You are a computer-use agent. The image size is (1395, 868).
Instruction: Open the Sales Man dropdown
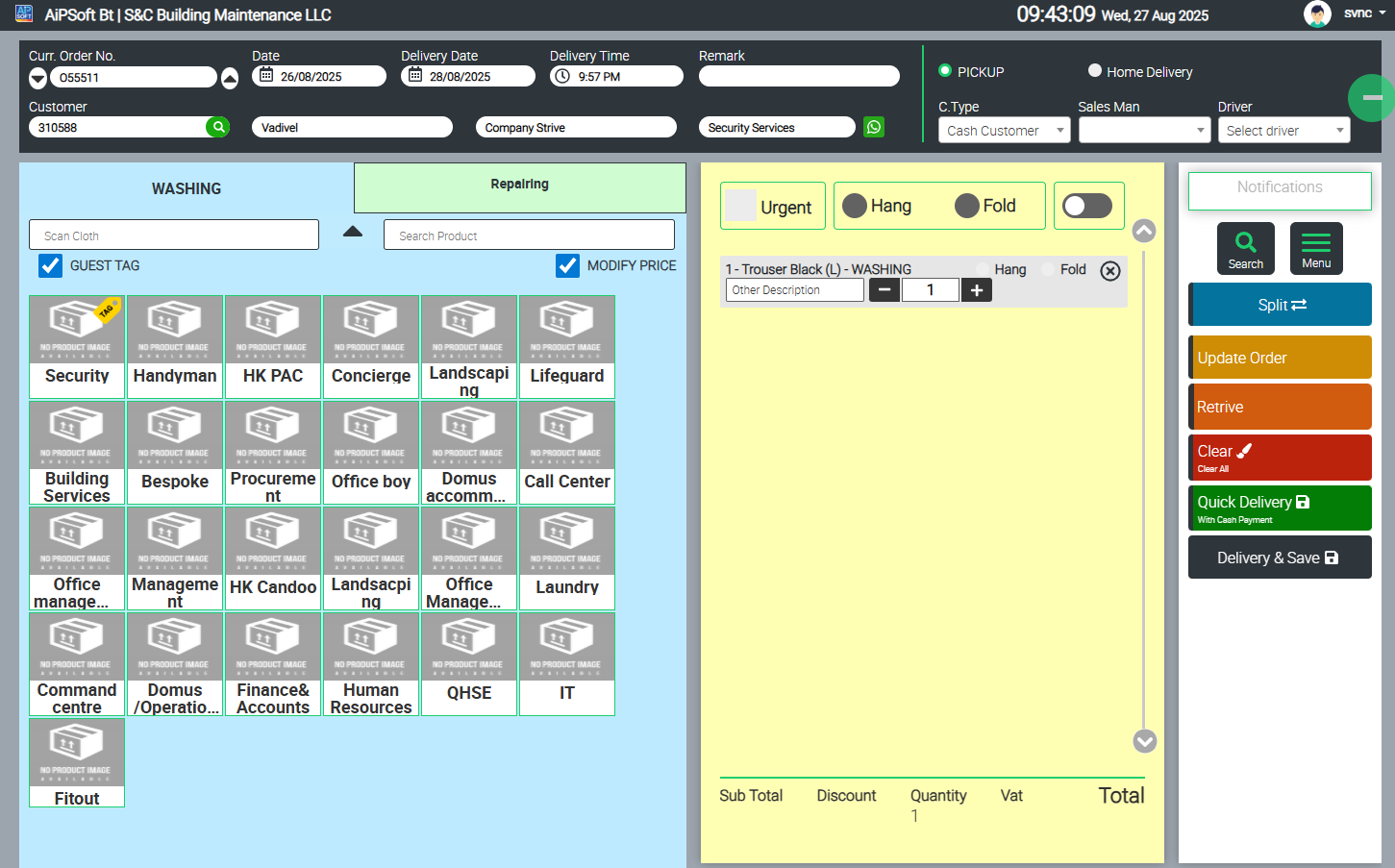coord(1143,131)
